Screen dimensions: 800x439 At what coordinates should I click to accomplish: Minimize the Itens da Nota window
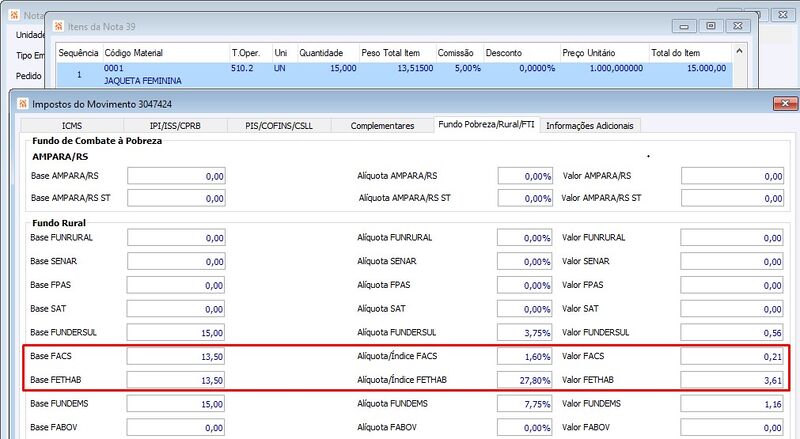click(684, 26)
